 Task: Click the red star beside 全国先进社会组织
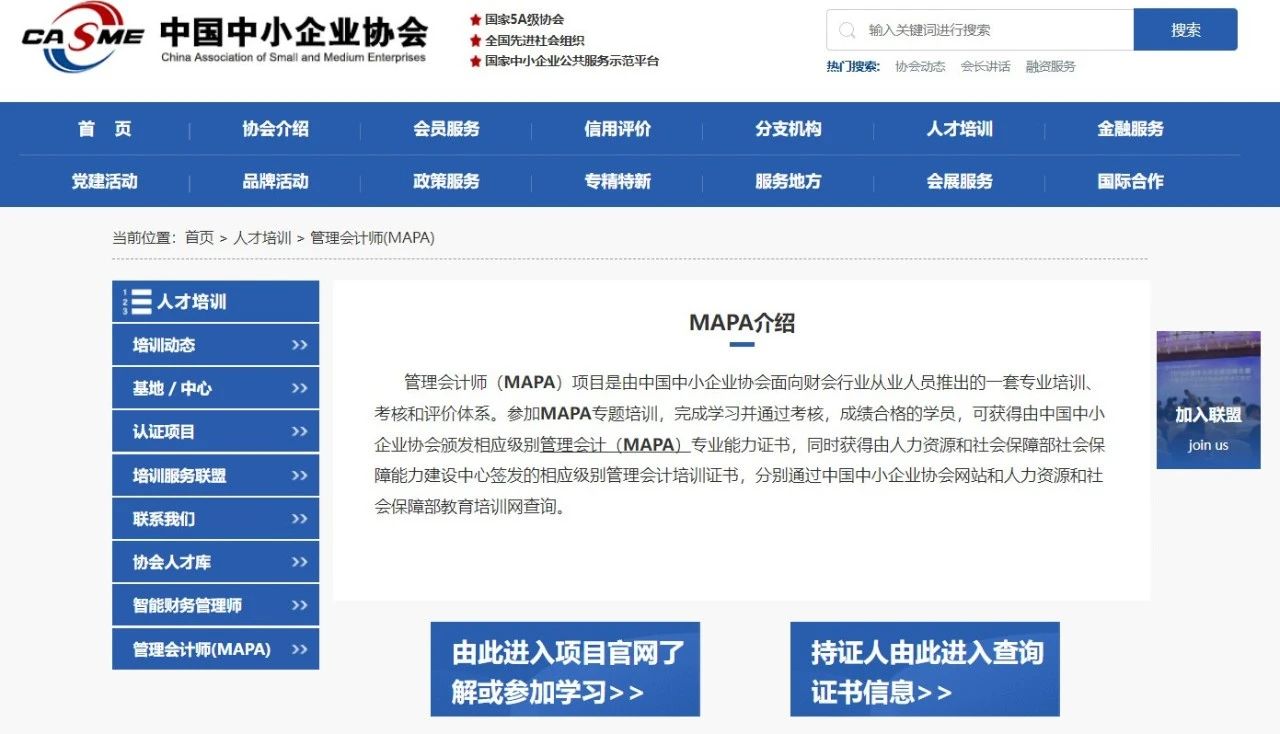[x=476, y=41]
